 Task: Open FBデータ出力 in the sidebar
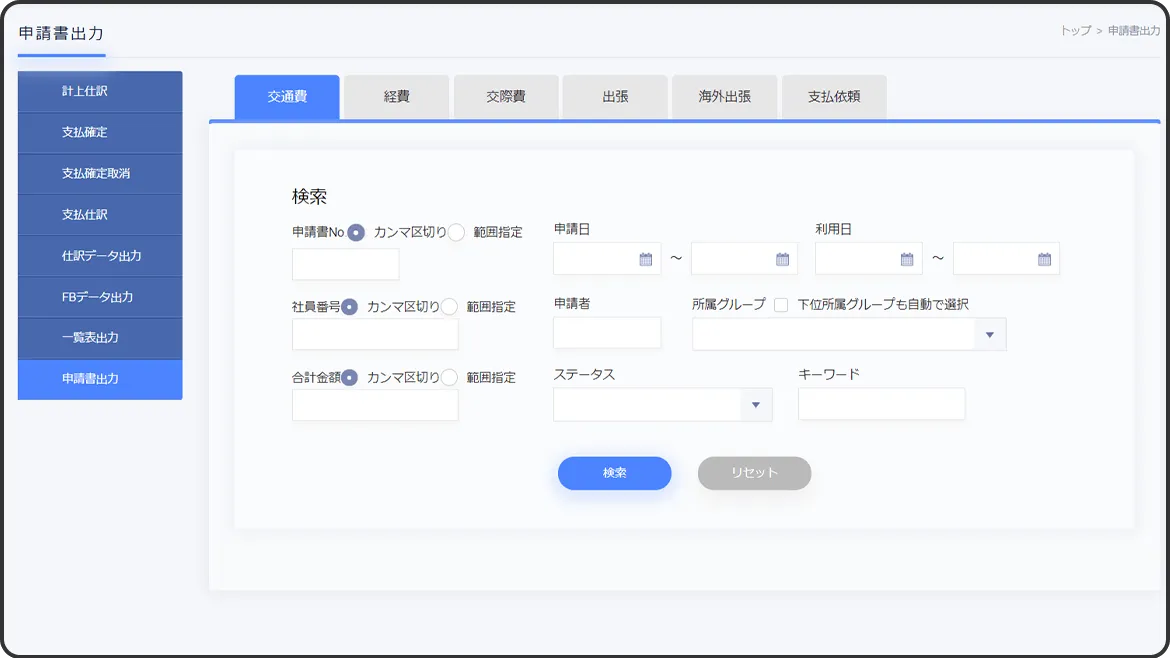pos(100,297)
